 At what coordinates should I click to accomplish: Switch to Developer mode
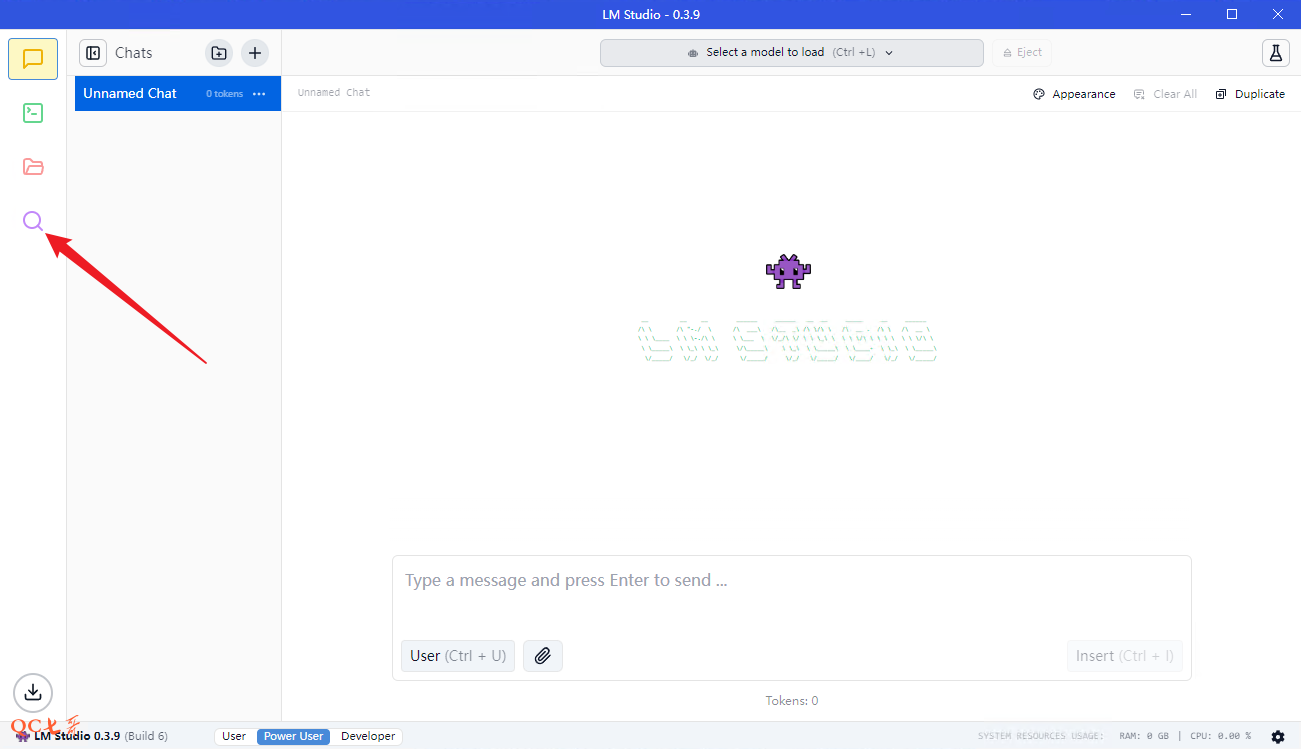pos(368,737)
